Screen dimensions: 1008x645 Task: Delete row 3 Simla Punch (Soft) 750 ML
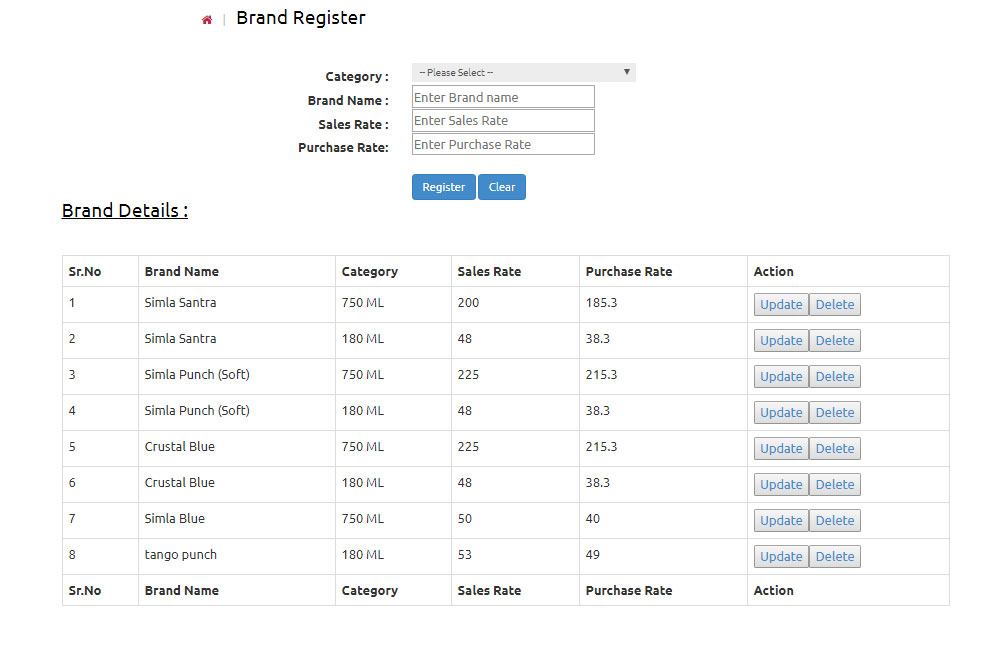[x=834, y=377]
